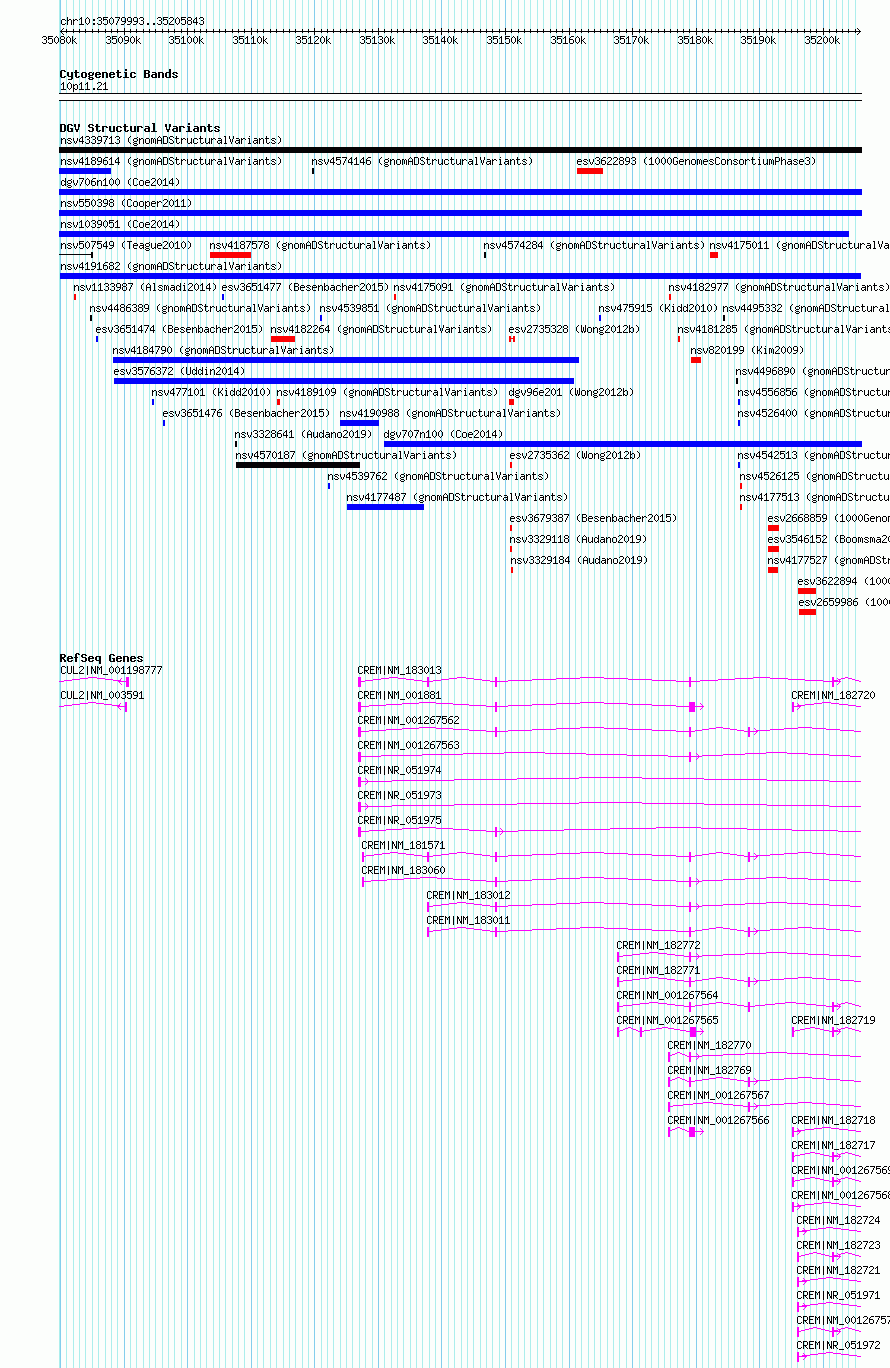This screenshot has width=890, height=1368.
Task: Select the Cytogenetic Bands track title
Action: tap(119, 74)
